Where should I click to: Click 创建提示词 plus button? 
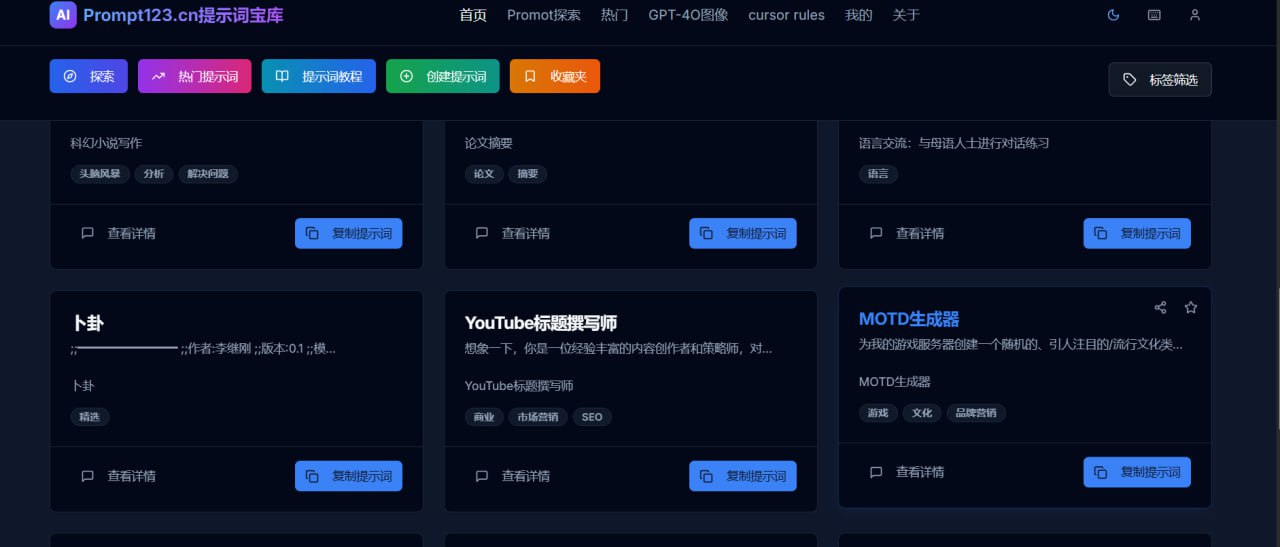[x=442, y=76]
